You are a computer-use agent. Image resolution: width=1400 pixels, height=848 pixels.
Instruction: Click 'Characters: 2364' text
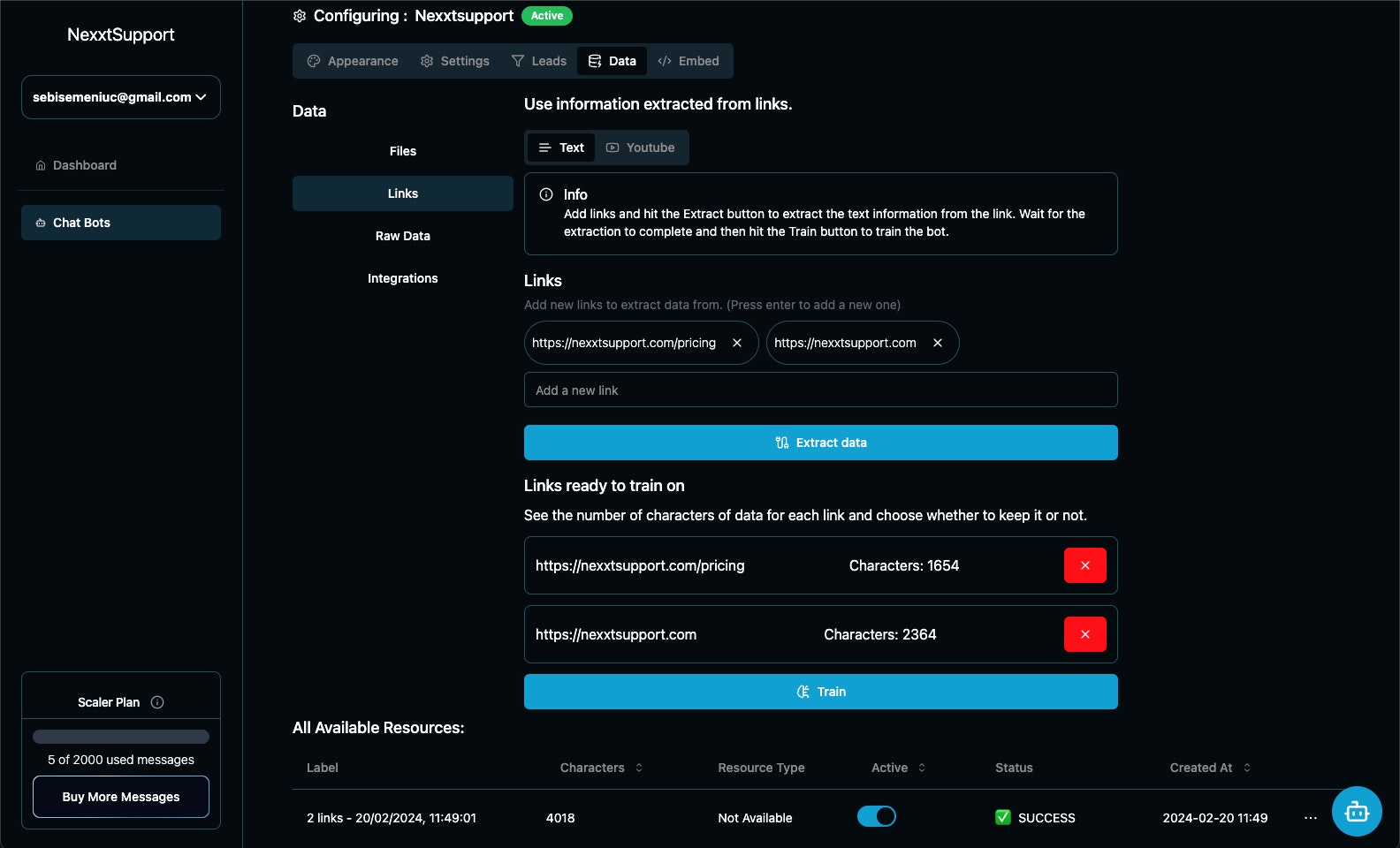880,634
